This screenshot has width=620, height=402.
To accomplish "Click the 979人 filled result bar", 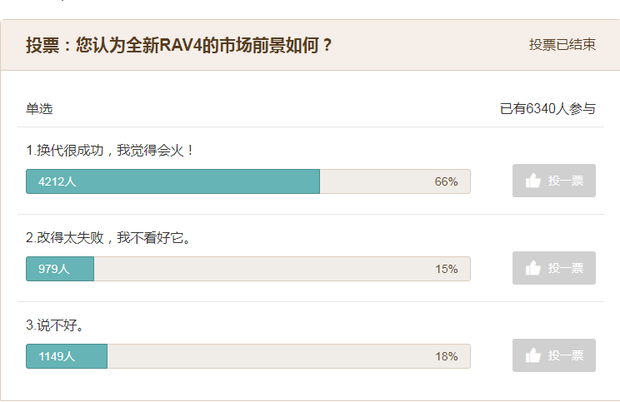I will click(x=60, y=268).
